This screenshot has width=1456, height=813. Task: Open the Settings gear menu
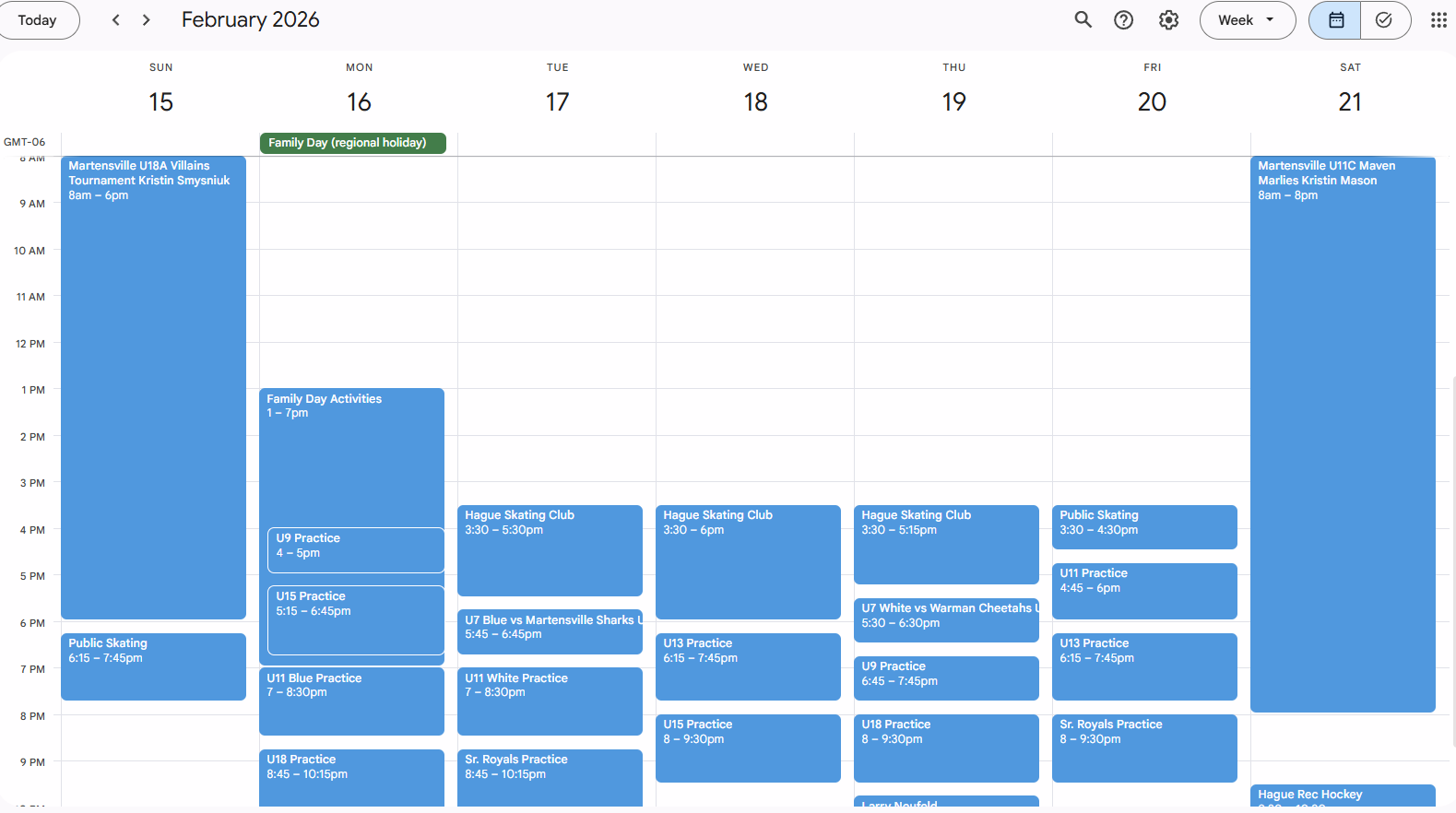click(x=1168, y=20)
